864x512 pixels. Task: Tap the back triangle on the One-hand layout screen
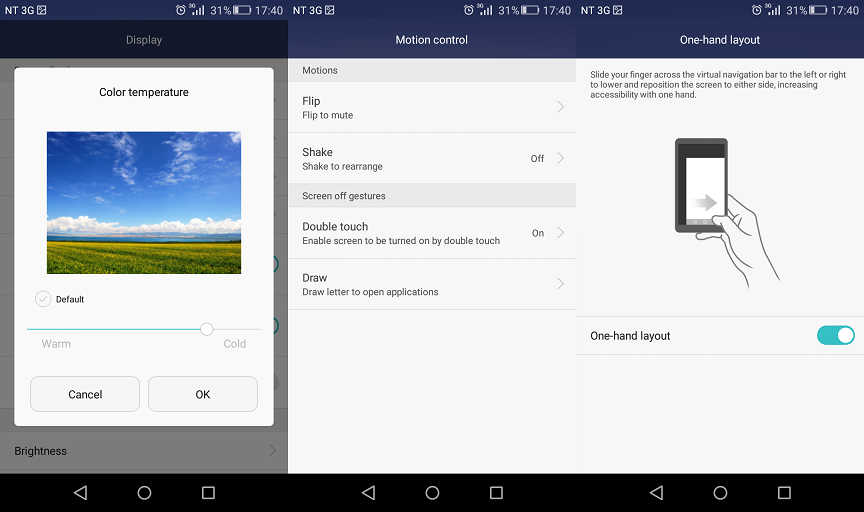click(656, 493)
